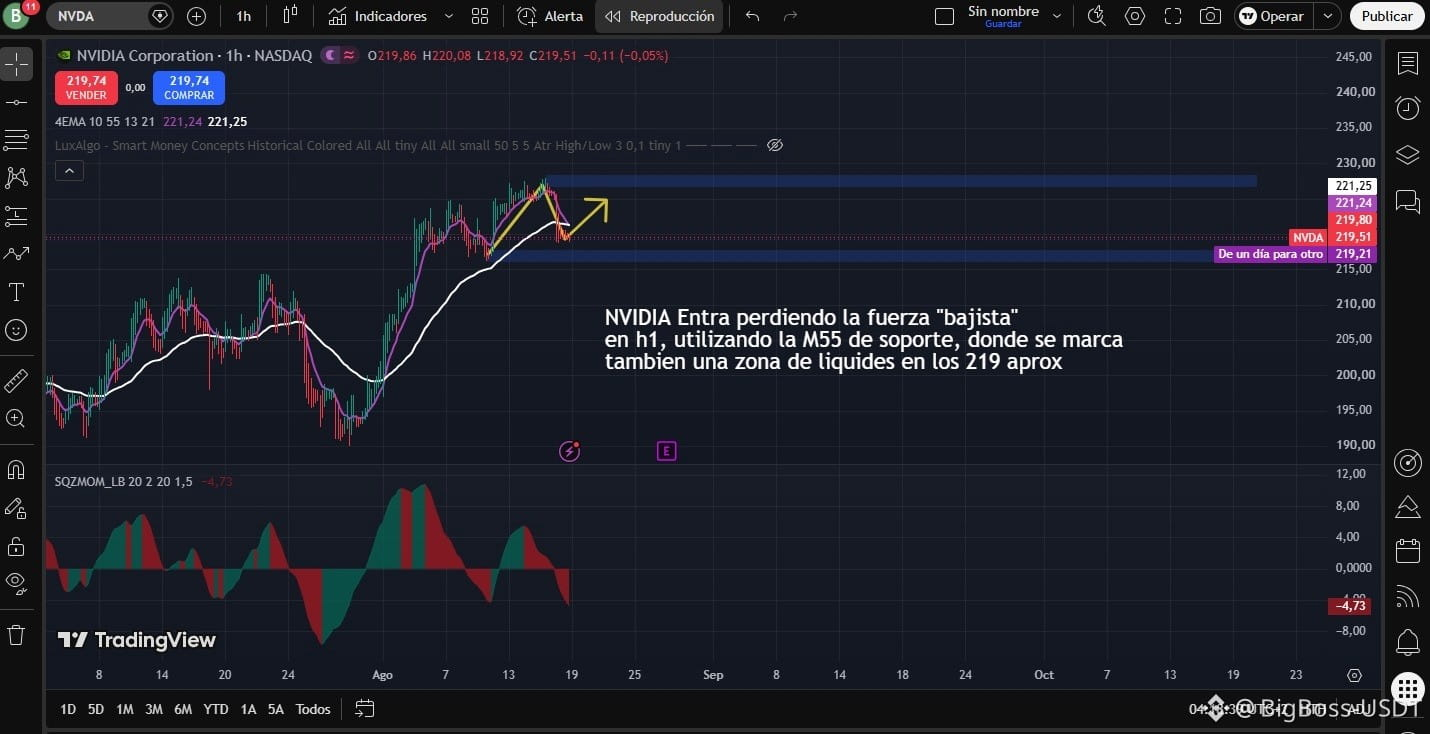Screen dimensions: 1430x734
Task: Open the economic calendar panel
Action: coord(1408,551)
